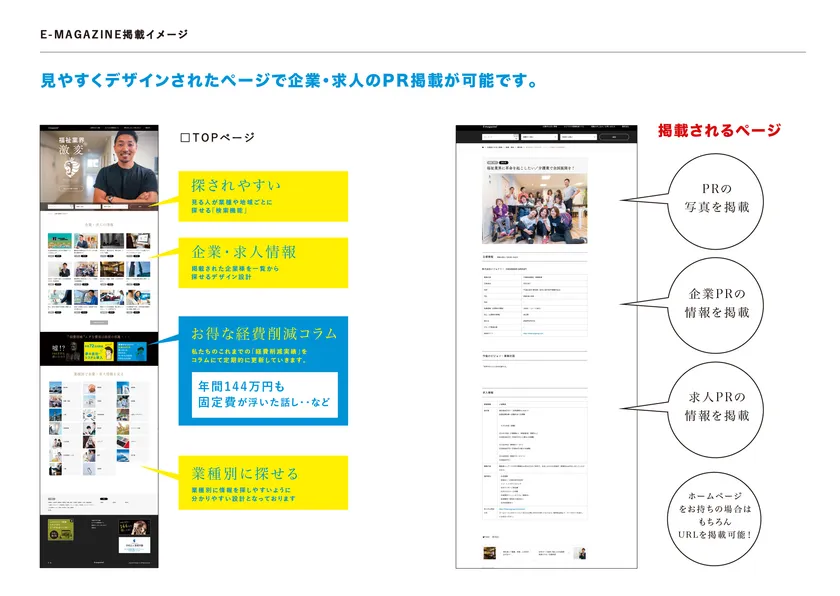Click the '探されやすい' yellow callout box
840x596 pixels.
263,196
